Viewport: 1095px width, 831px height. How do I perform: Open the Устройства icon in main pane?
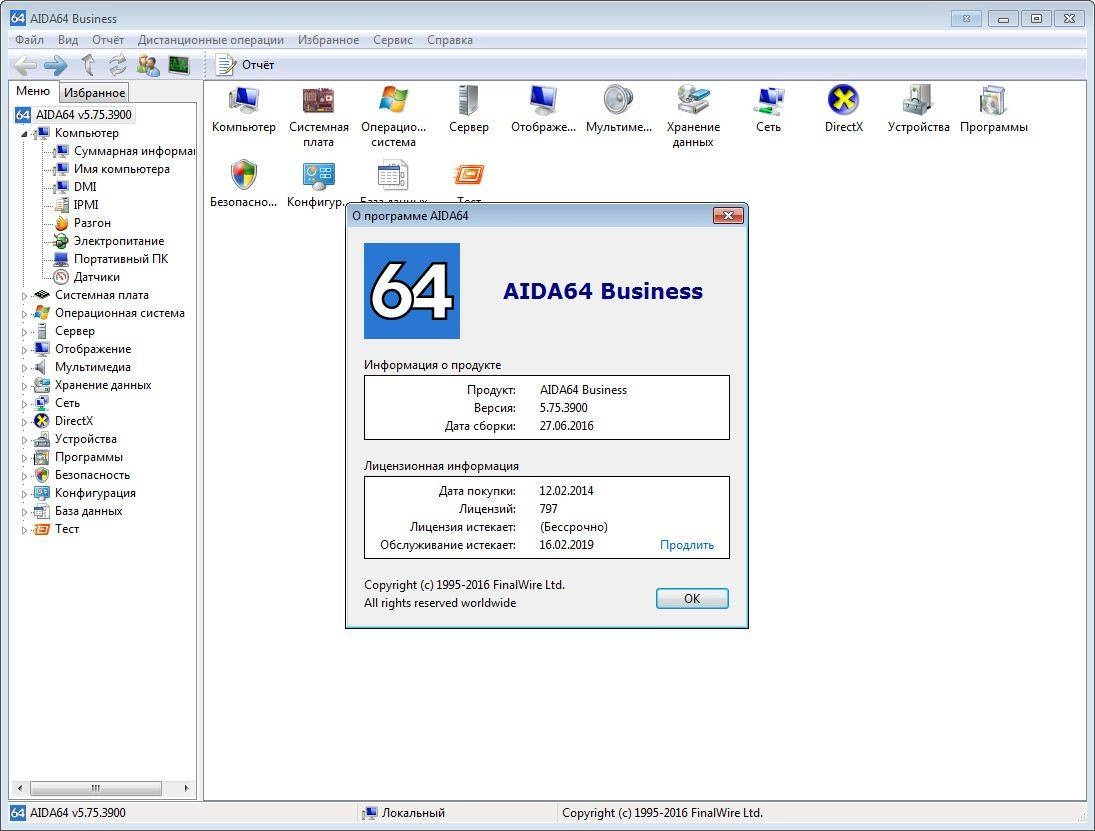pyautogui.click(x=918, y=109)
